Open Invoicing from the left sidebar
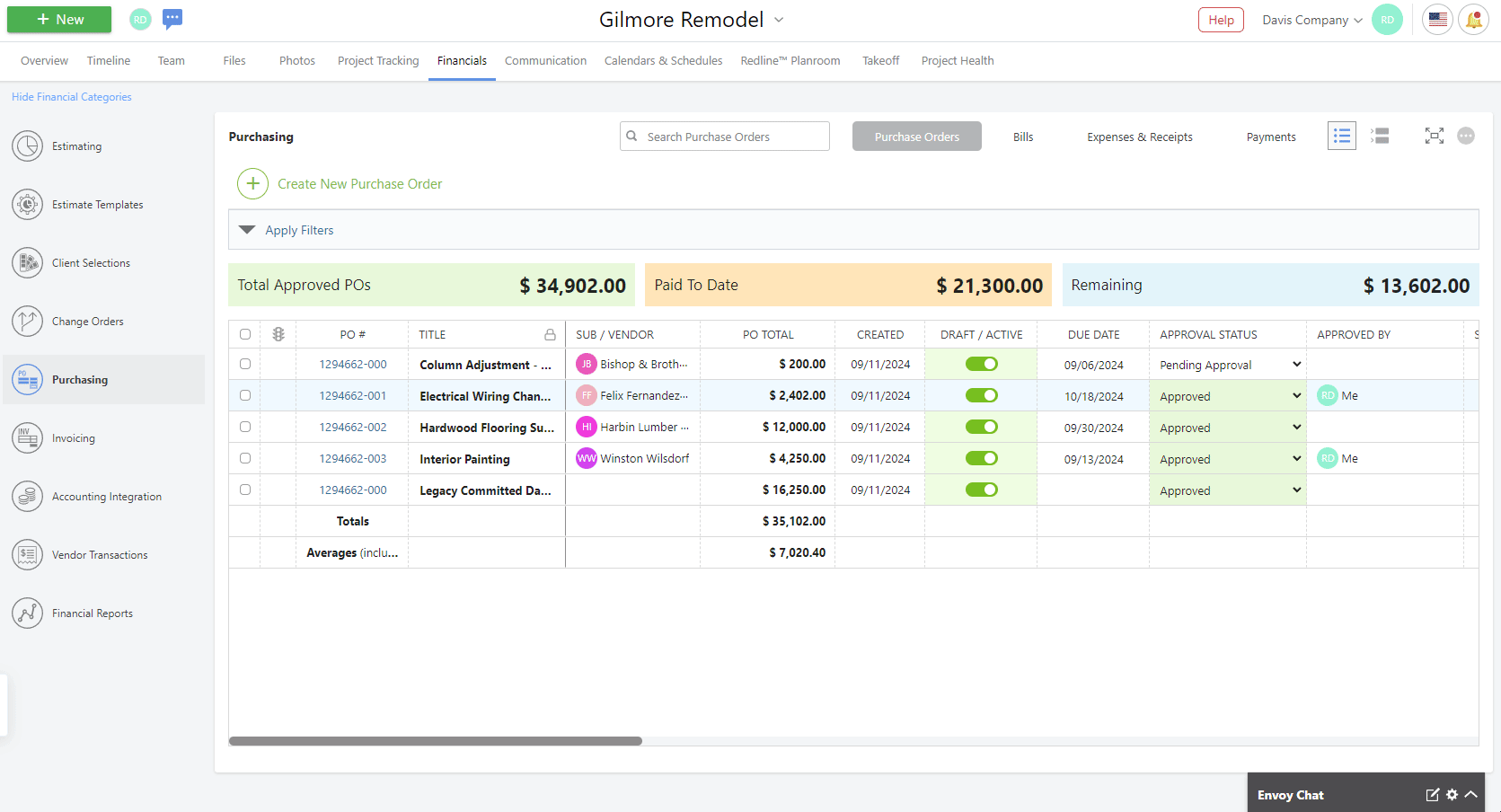1501x812 pixels. coord(74,437)
